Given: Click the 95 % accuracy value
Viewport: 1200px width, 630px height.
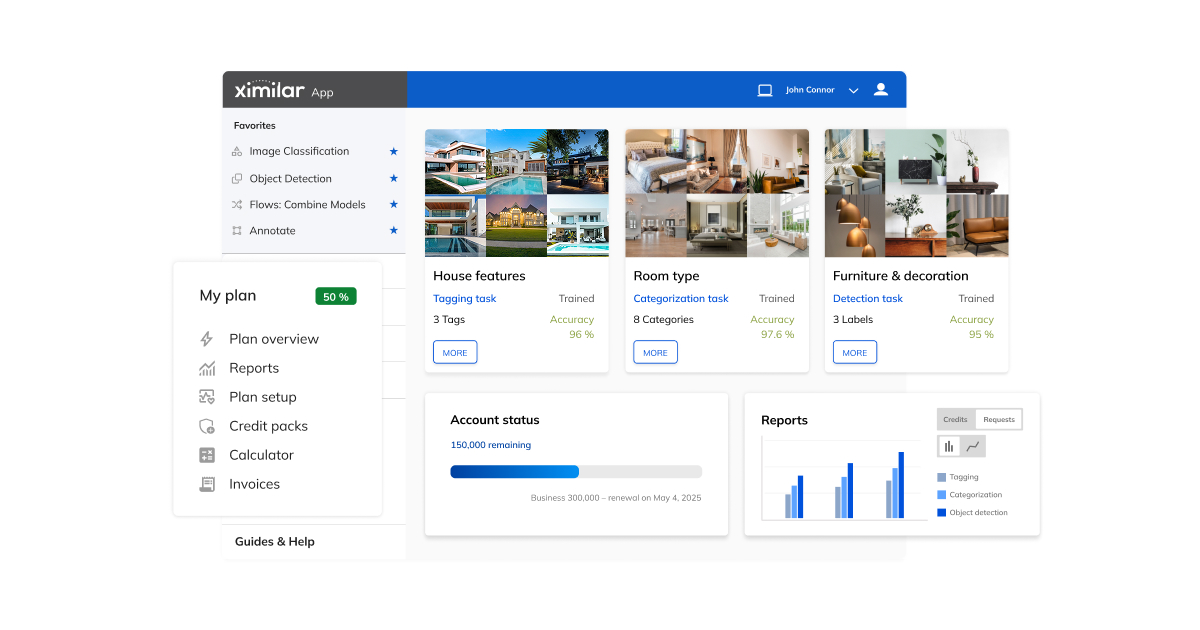Looking at the screenshot, I should 982,335.
